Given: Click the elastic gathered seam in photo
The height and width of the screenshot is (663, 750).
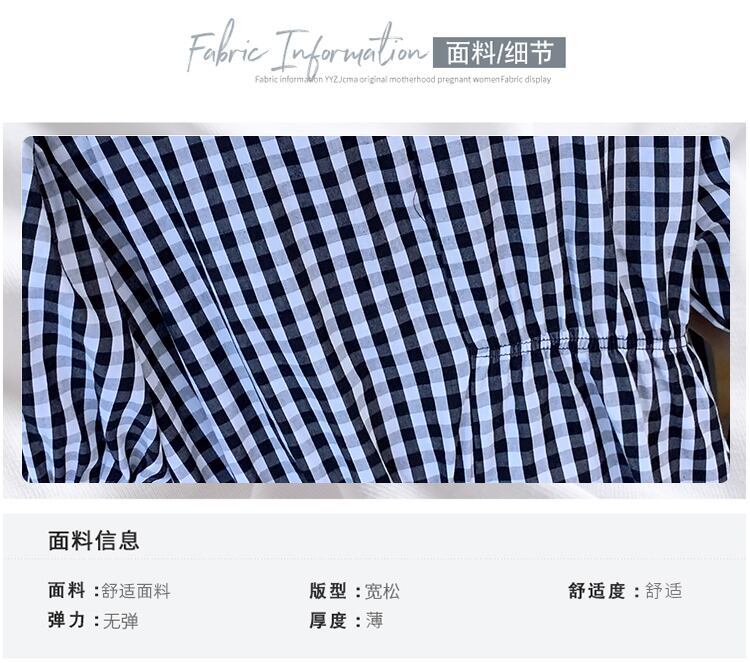Looking at the screenshot, I should click(581, 343).
